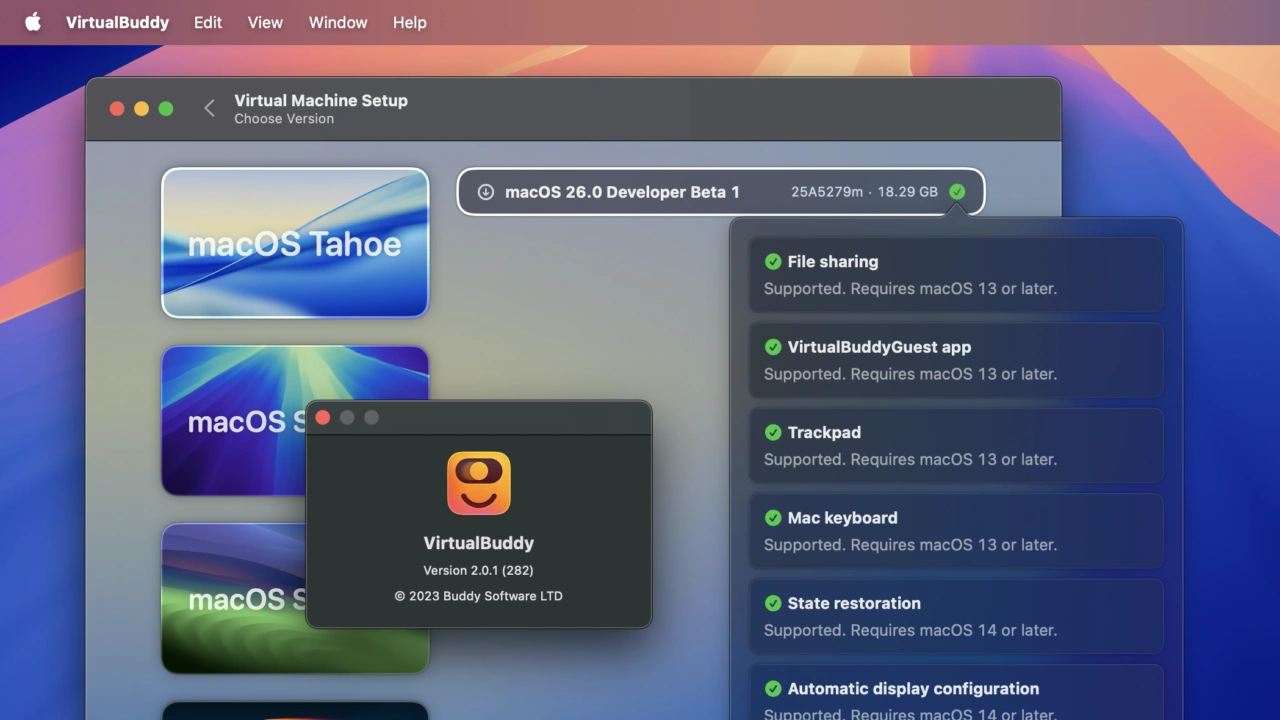The height and width of the screenshot is (720, 1280).
Task: Open the macOS 26.0 Developer Beta 1 dropdown
Action: tap(720, 192)
